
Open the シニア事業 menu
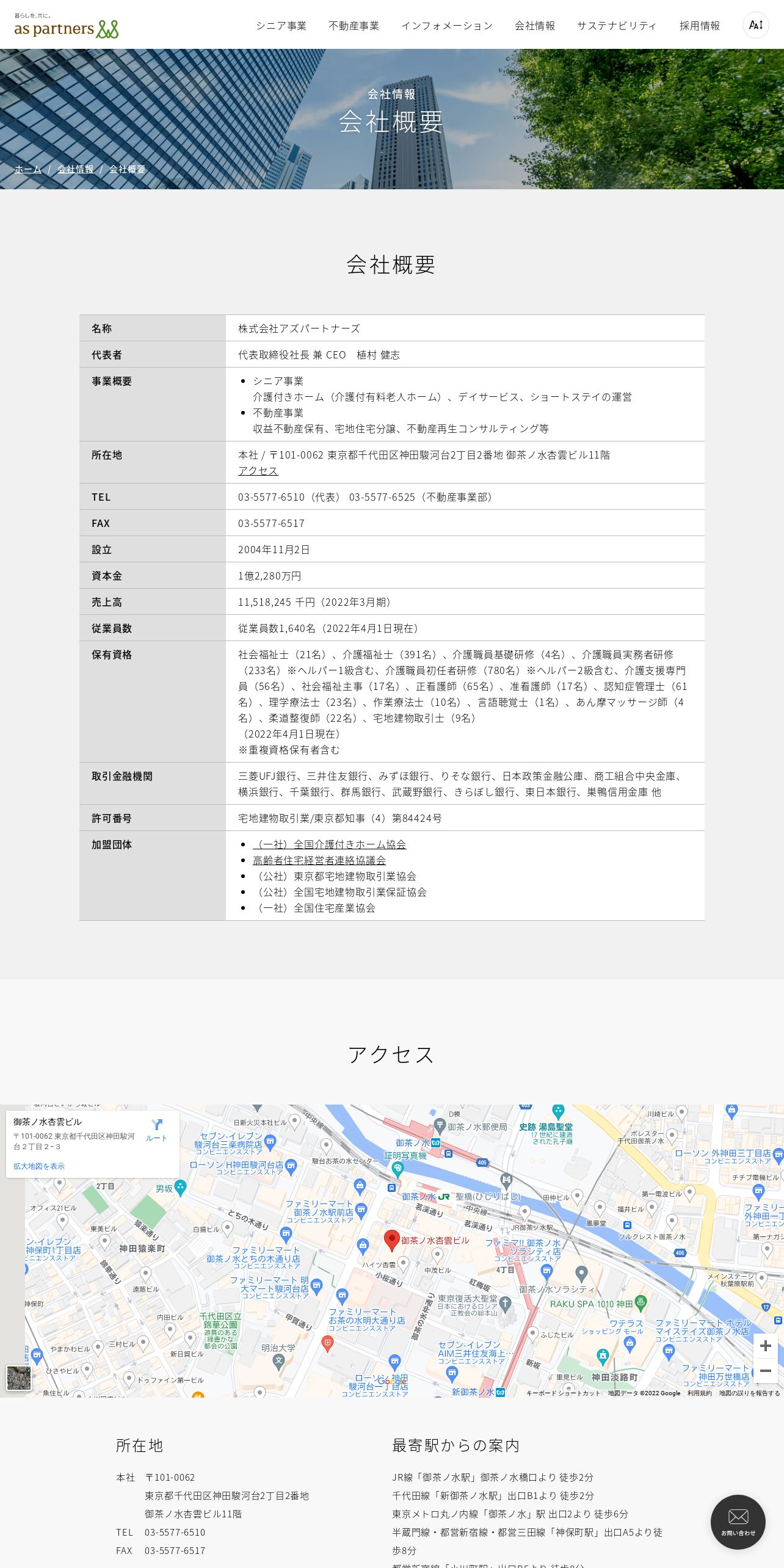tap(281, 26)
